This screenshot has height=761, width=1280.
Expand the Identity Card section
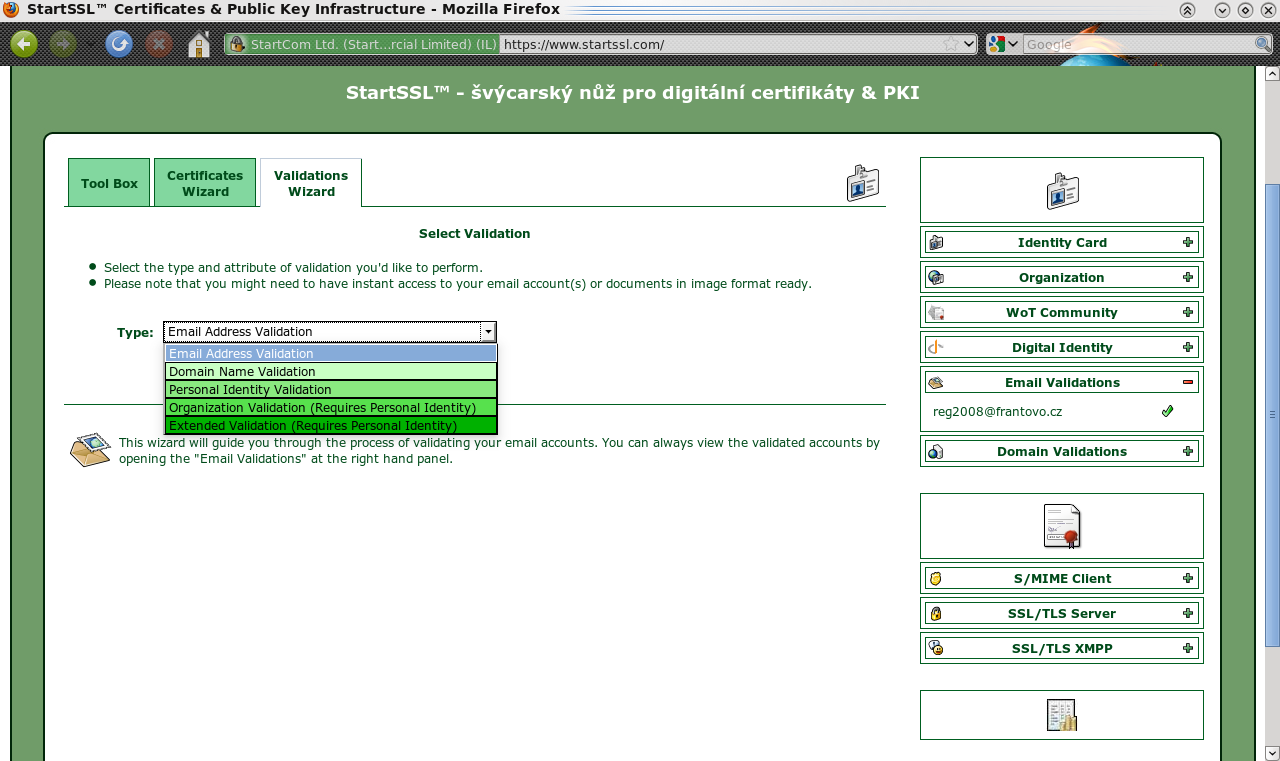(1188, 242)
